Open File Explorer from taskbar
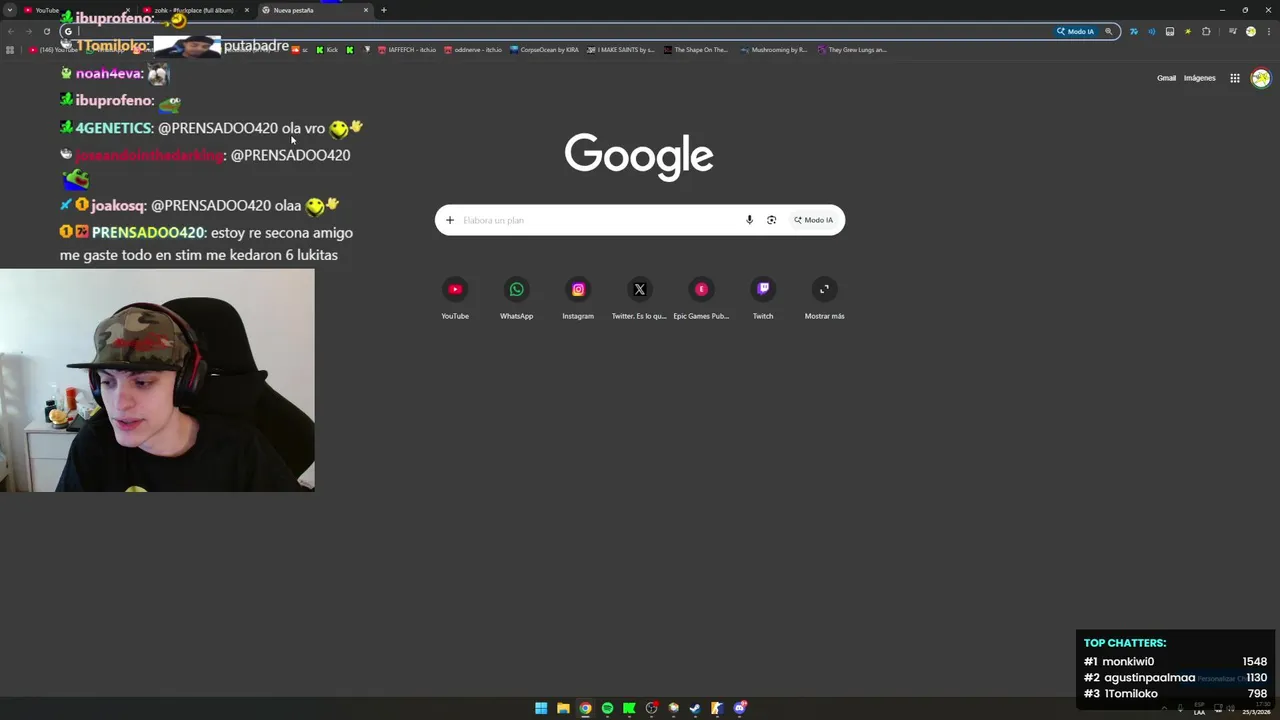The width and height of the screenshot is (1280, 720). (x=563, y=708)
